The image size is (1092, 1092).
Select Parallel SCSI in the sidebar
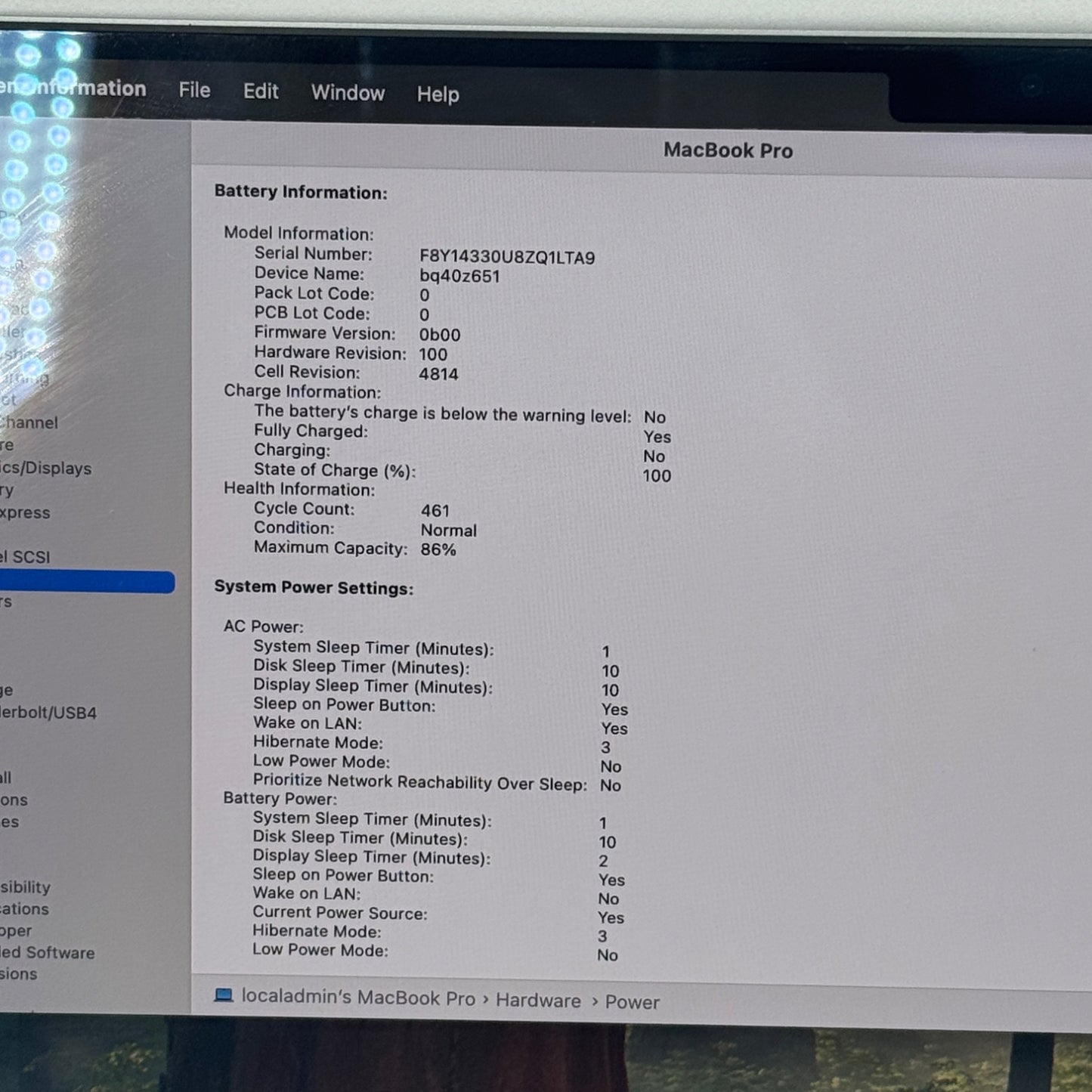coord(26,557)
